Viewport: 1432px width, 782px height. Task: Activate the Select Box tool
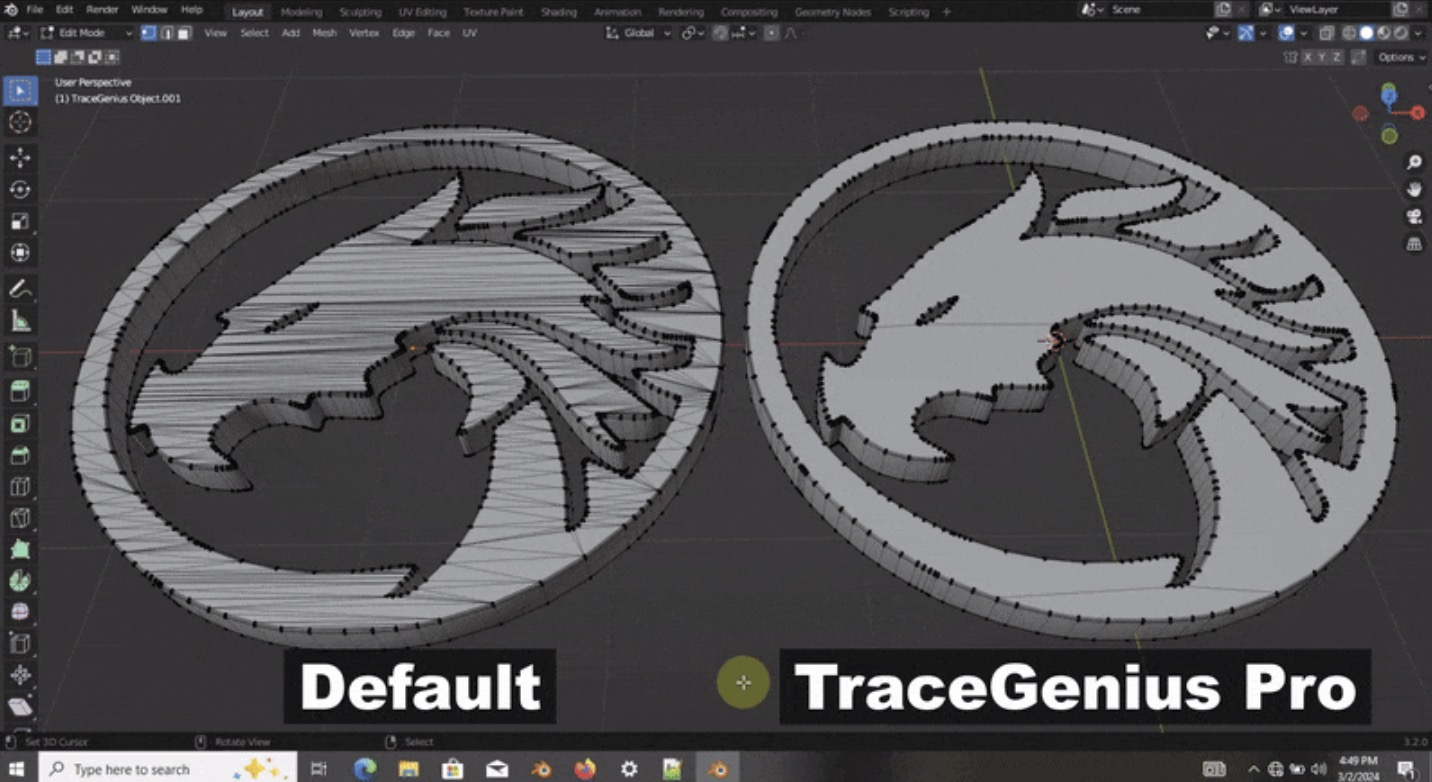19,91
